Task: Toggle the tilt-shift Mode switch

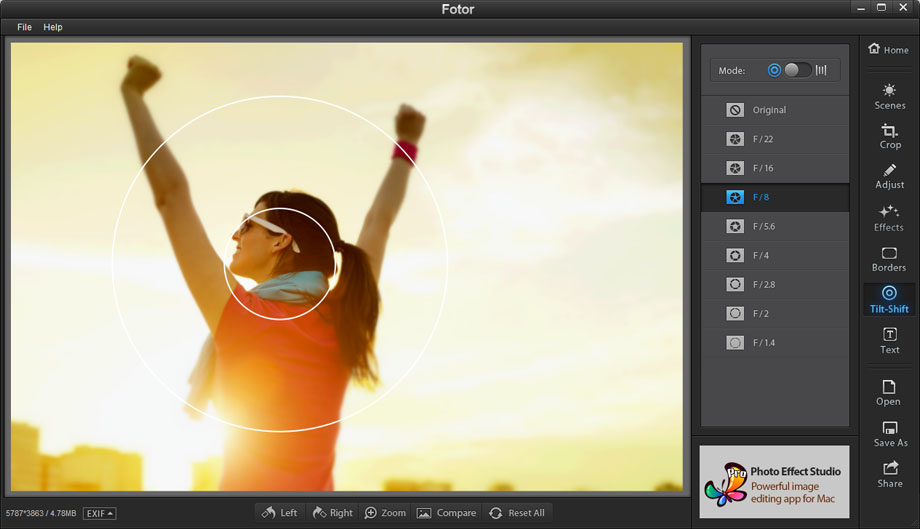Action: [x=797, y=70]
